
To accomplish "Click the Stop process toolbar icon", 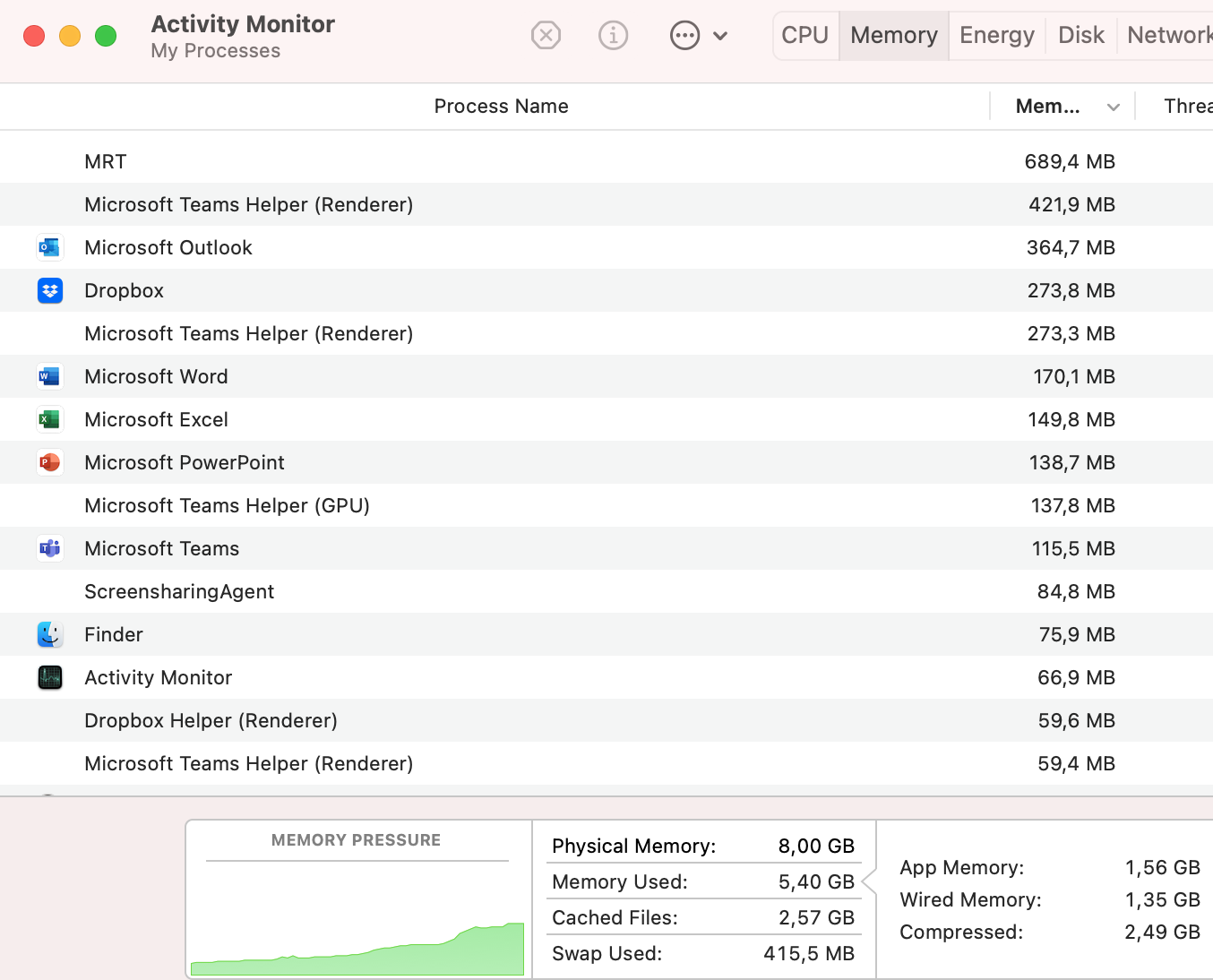I will (546, 36).
